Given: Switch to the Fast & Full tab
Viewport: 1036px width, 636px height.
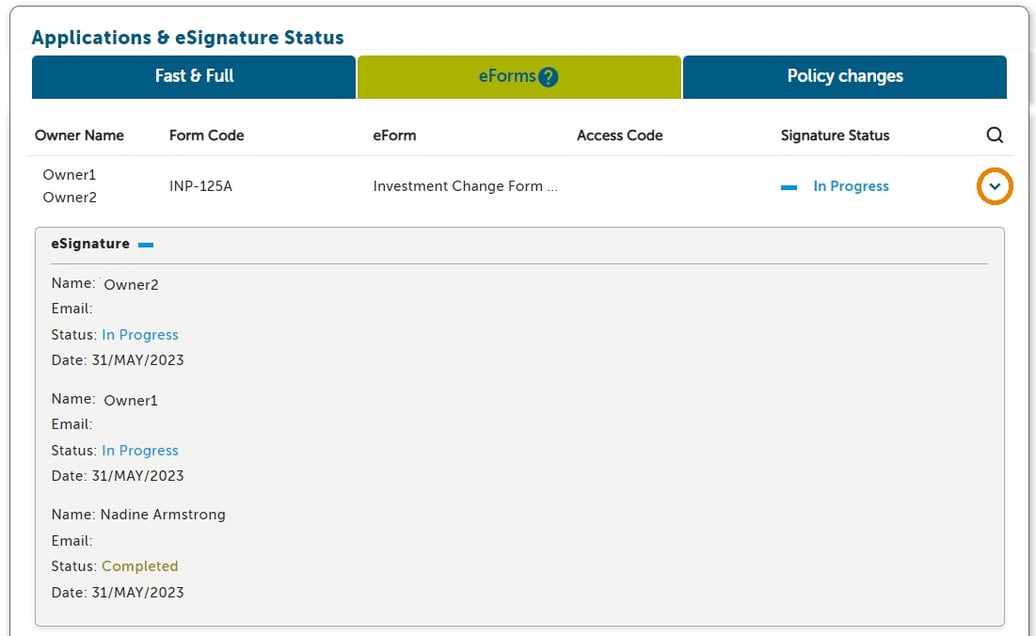Looking at the screenshot, I should (194, 76).
